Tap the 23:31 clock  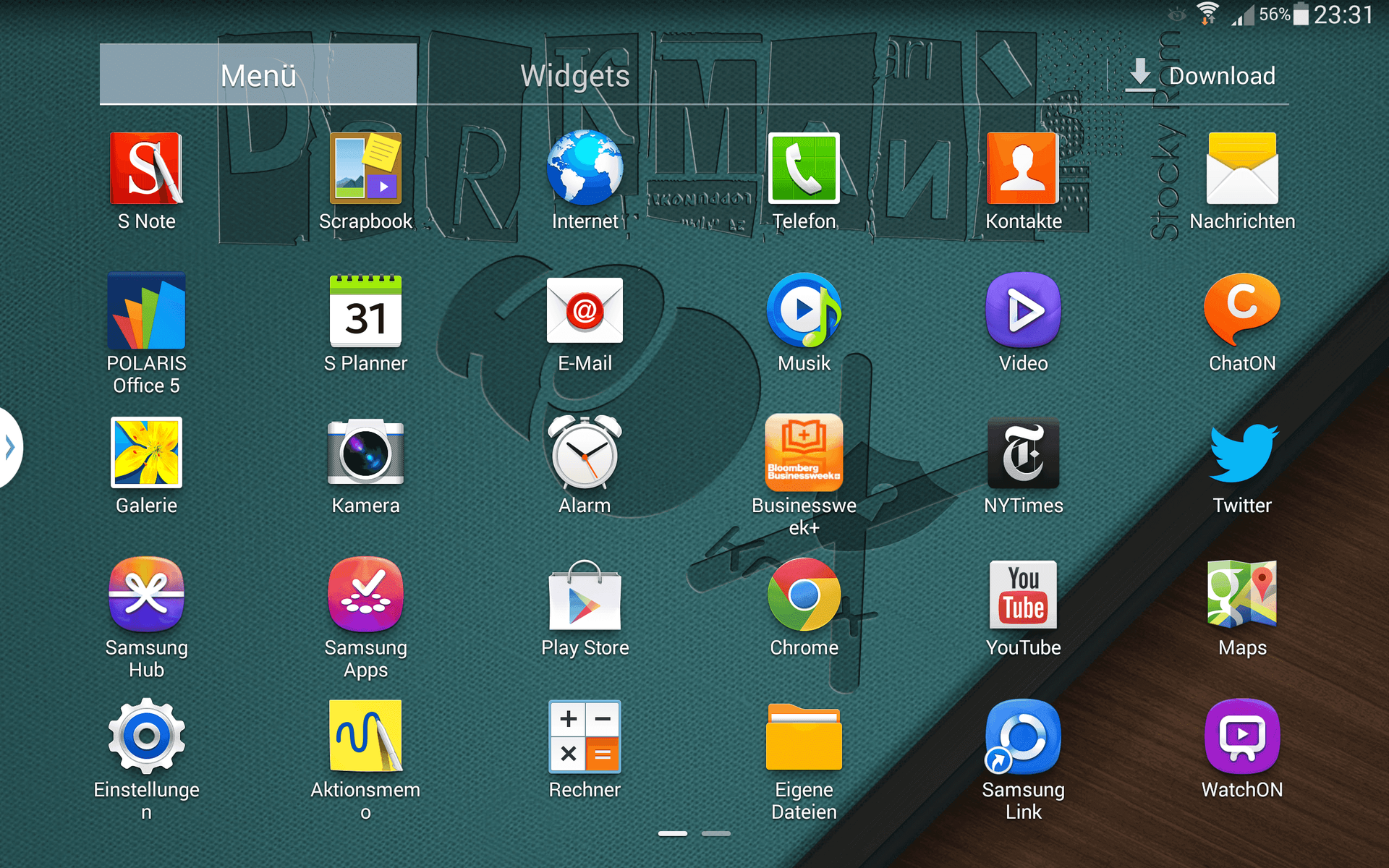[1343, 15]
